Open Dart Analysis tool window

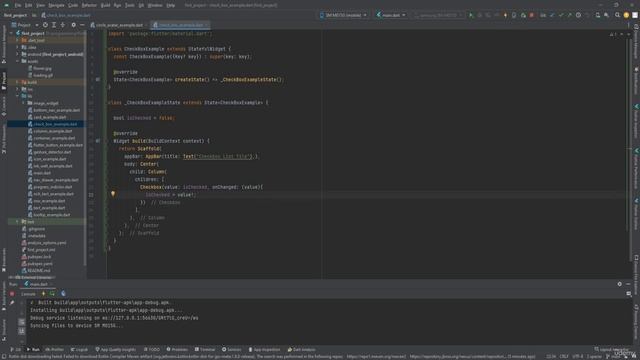pos(302,349)
